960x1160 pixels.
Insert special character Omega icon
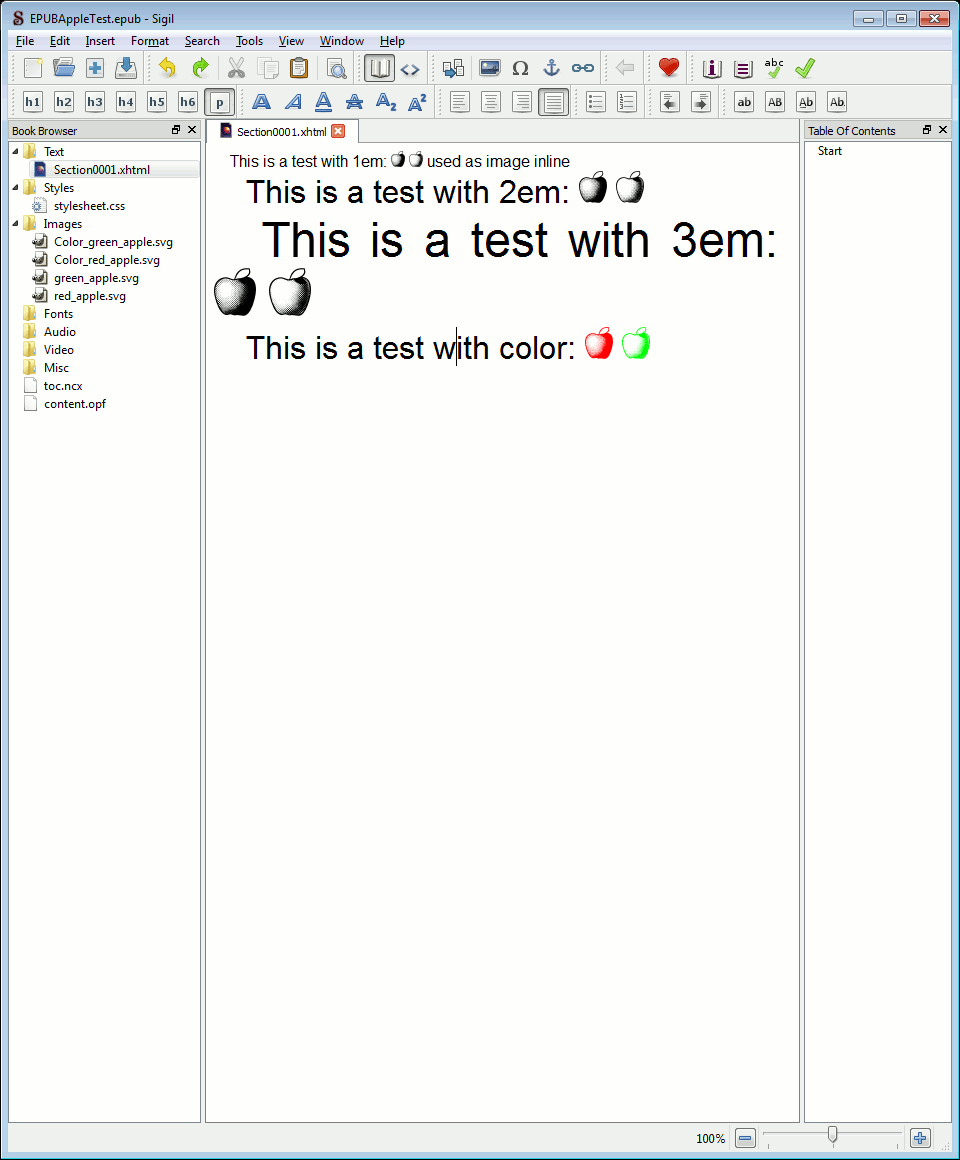[x=521, y=68]
